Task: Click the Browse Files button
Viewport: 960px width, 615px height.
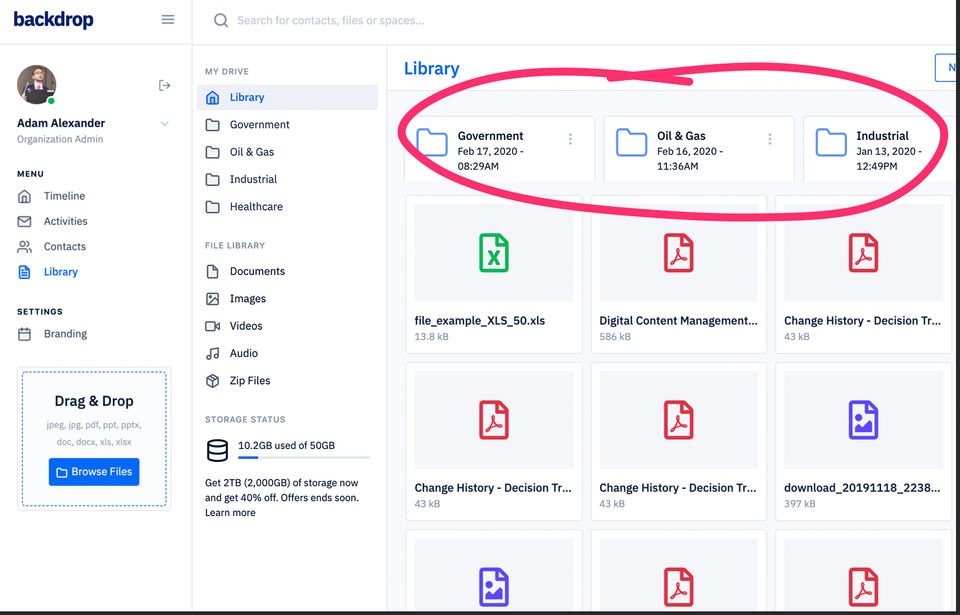Action: click(94, 472)
